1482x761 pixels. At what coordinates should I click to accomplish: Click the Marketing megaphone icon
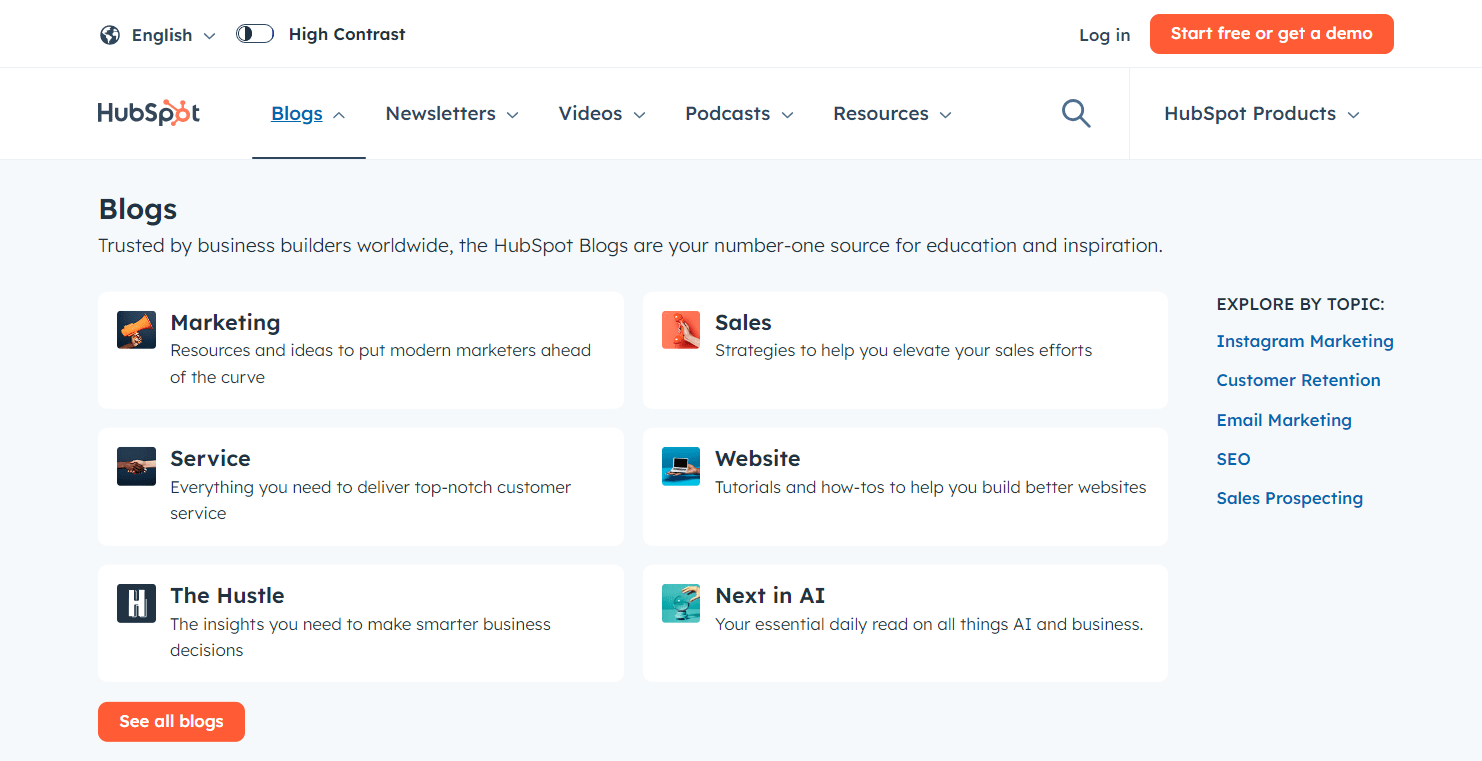[135, 330]
